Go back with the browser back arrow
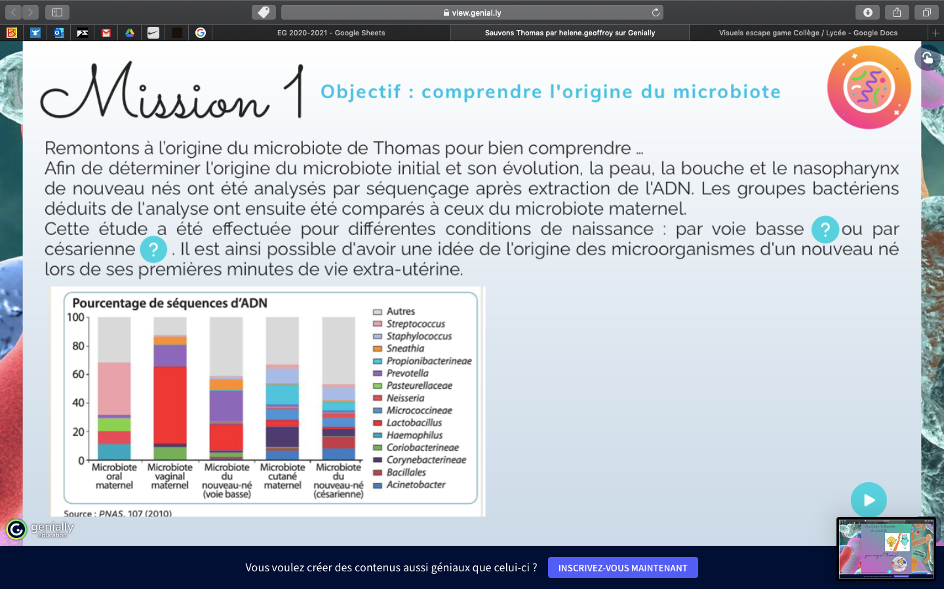Image resolution: width=945 pixels, height=589 pixels. [13, 12]
